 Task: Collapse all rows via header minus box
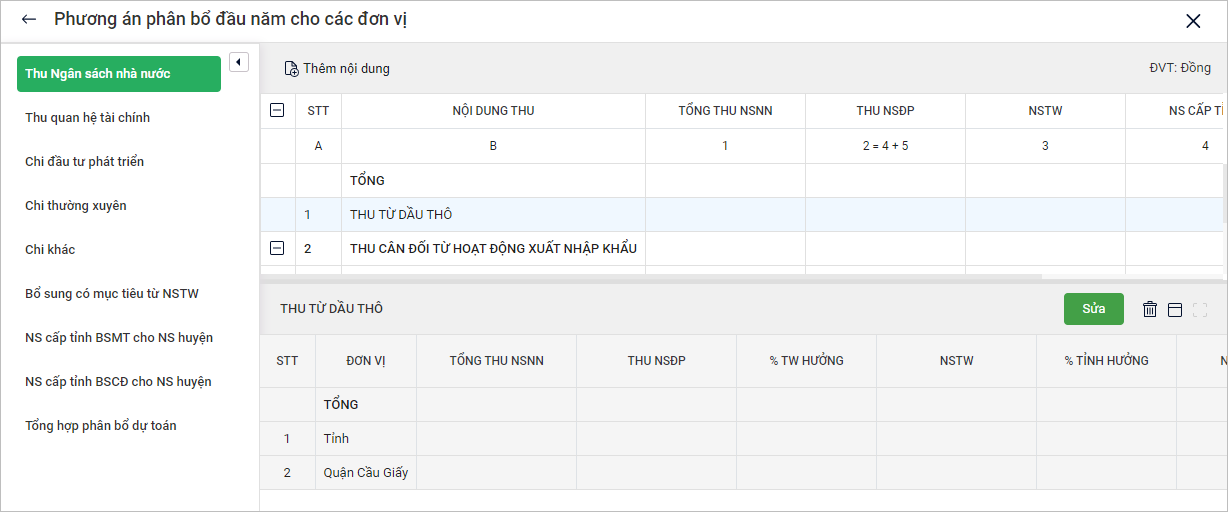click(x=277, y=111)
